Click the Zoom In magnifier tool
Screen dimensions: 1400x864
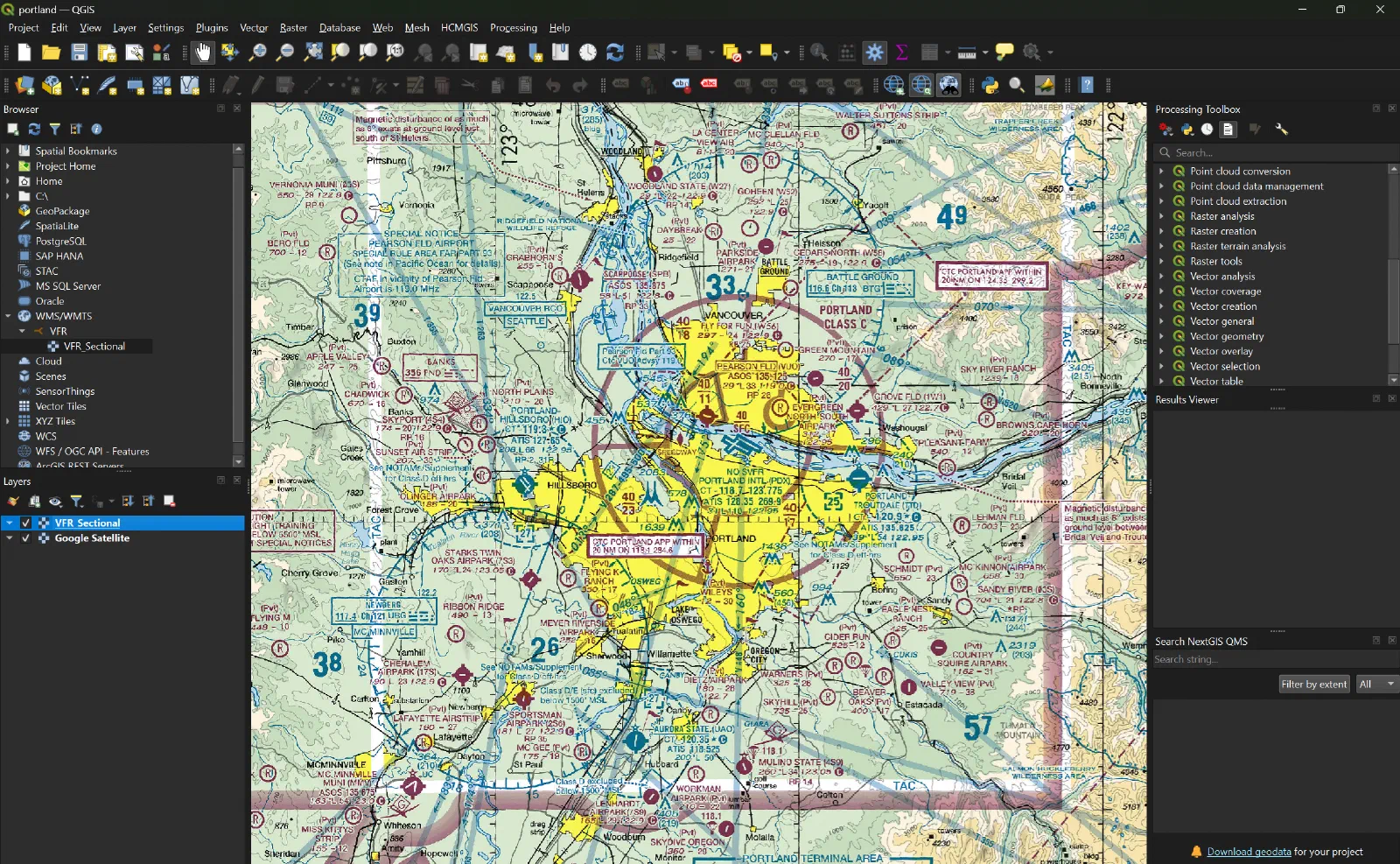(257, 53)
